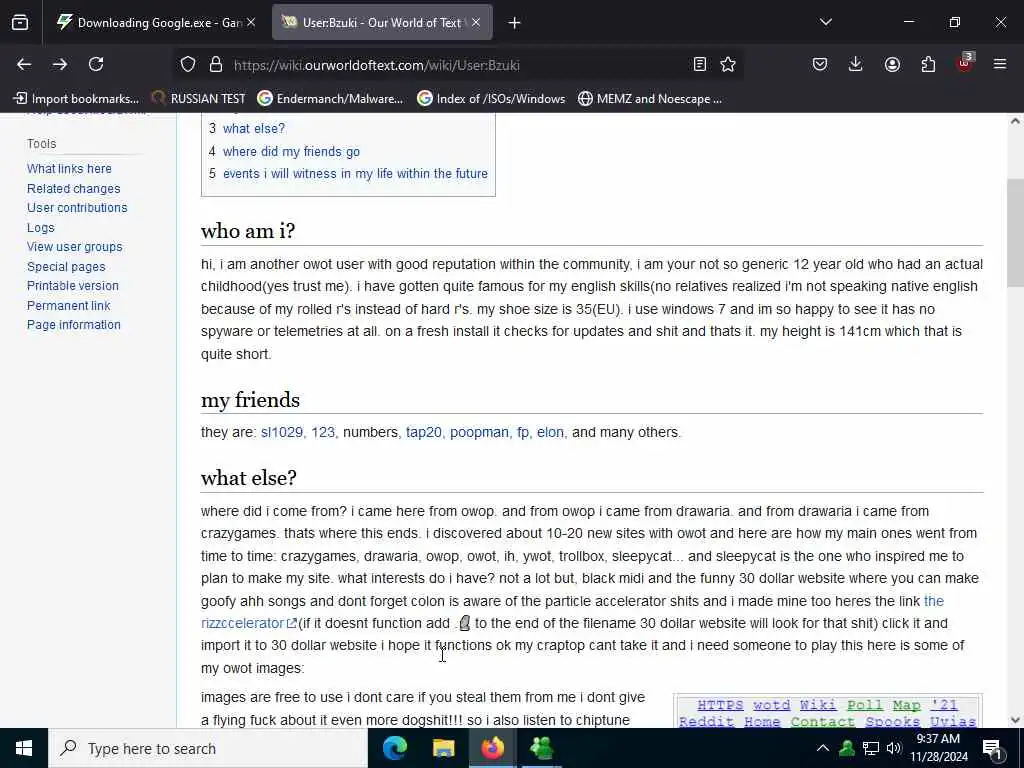Select the User:Bzuki Our World of Text tab

(382, 23)
